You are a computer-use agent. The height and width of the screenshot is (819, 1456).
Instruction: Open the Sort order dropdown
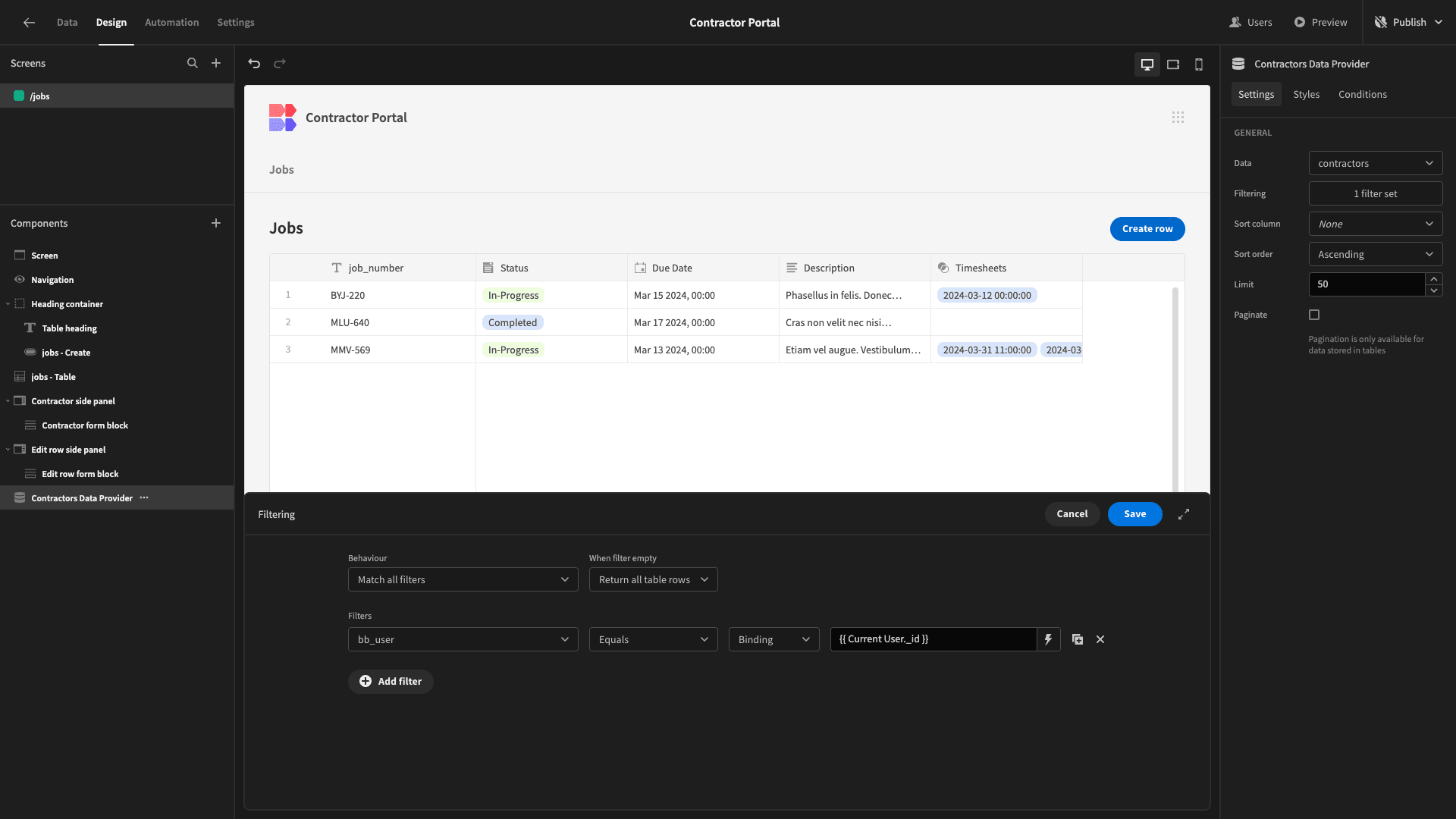click(x=1376, y=254)
